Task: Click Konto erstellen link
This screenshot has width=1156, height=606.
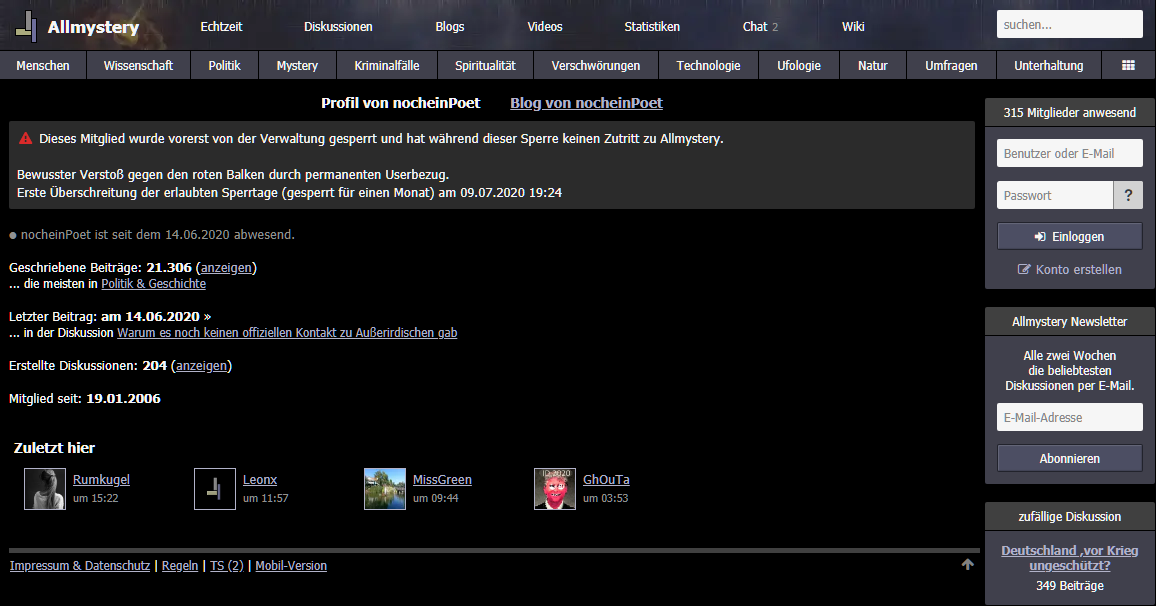Action: tap(1069, 270)
